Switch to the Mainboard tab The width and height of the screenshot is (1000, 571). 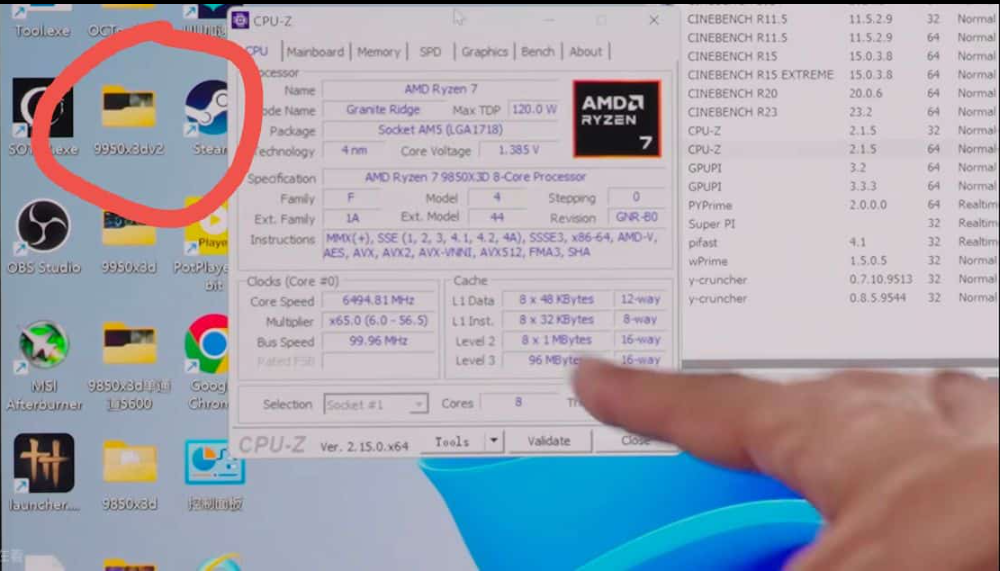pos(315,52)
